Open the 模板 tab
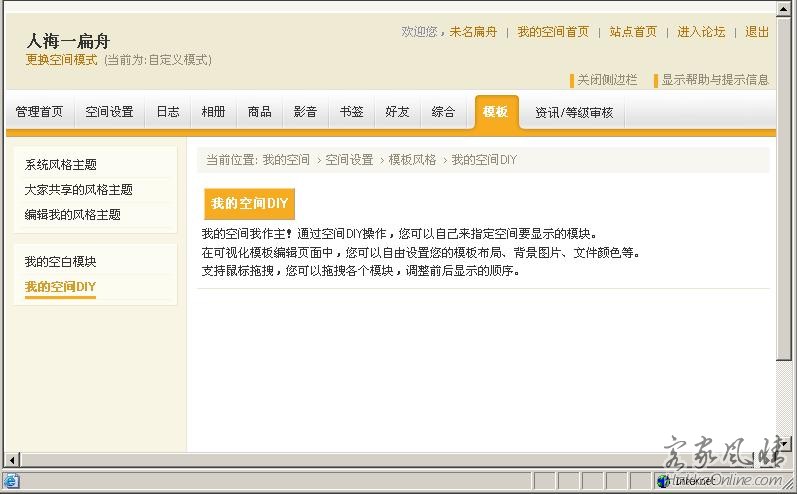Screen dimensions: 797x494 496,112
